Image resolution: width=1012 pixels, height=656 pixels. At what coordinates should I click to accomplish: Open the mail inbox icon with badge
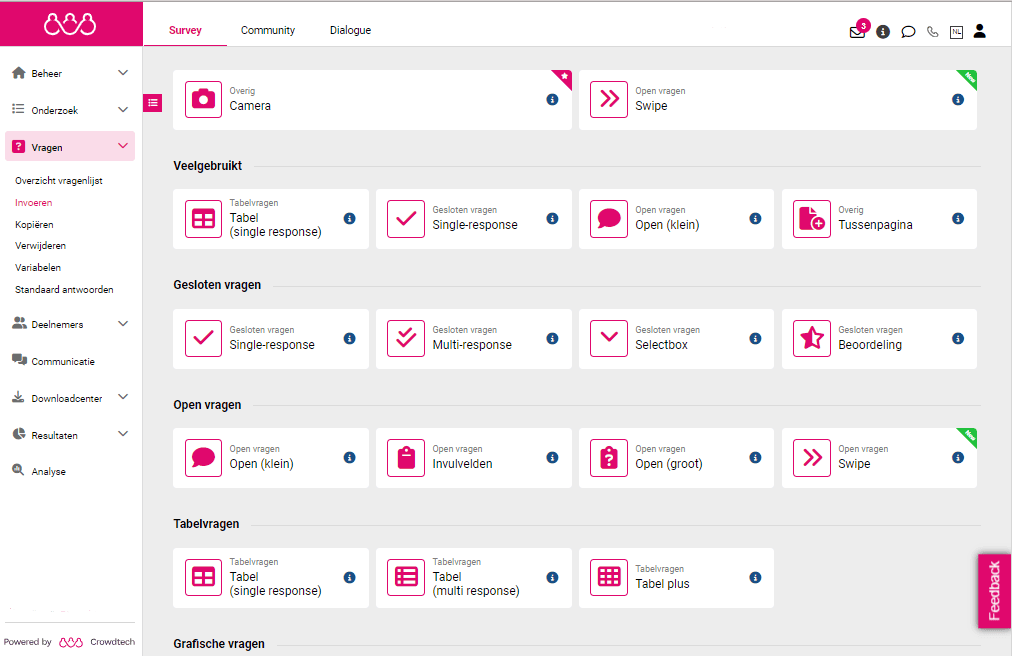point(858,30)
